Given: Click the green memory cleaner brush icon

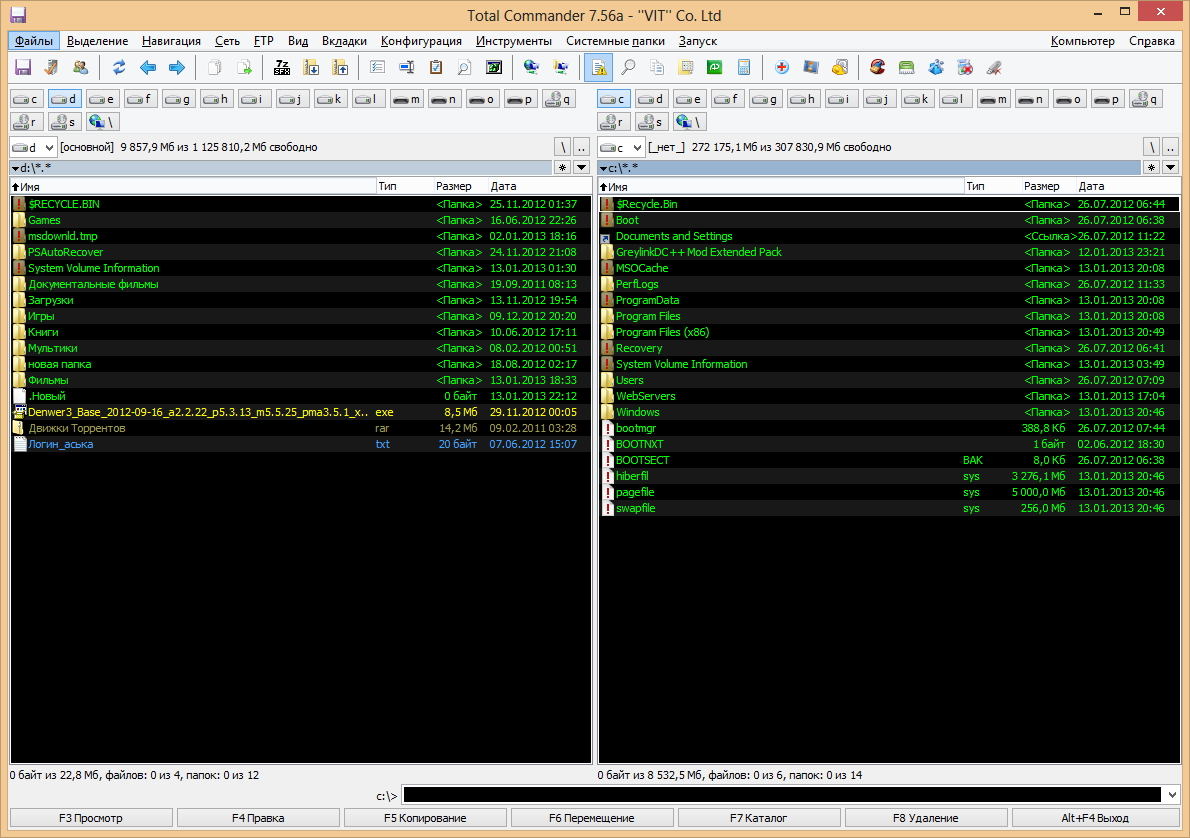Looking at the screenshot, I should [907, 68].
